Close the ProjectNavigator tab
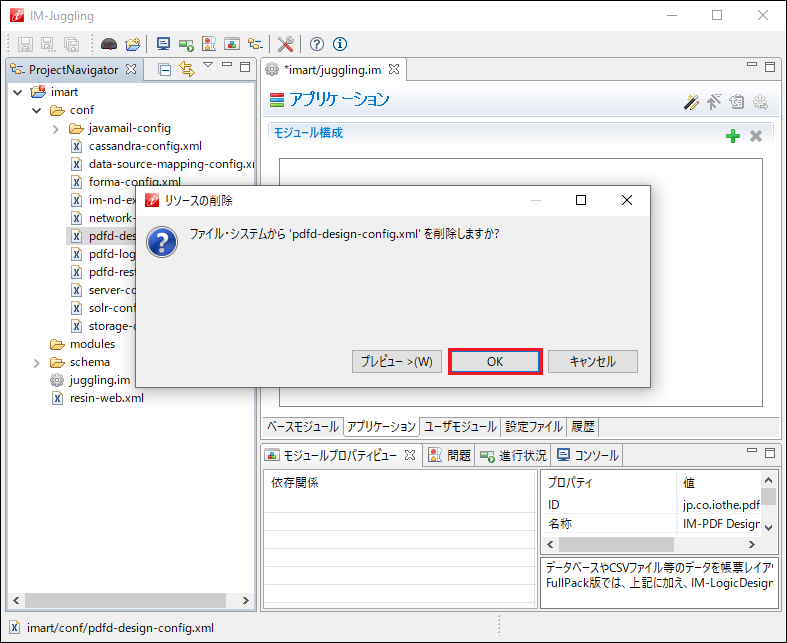787x643 pixels. point(131,69)
